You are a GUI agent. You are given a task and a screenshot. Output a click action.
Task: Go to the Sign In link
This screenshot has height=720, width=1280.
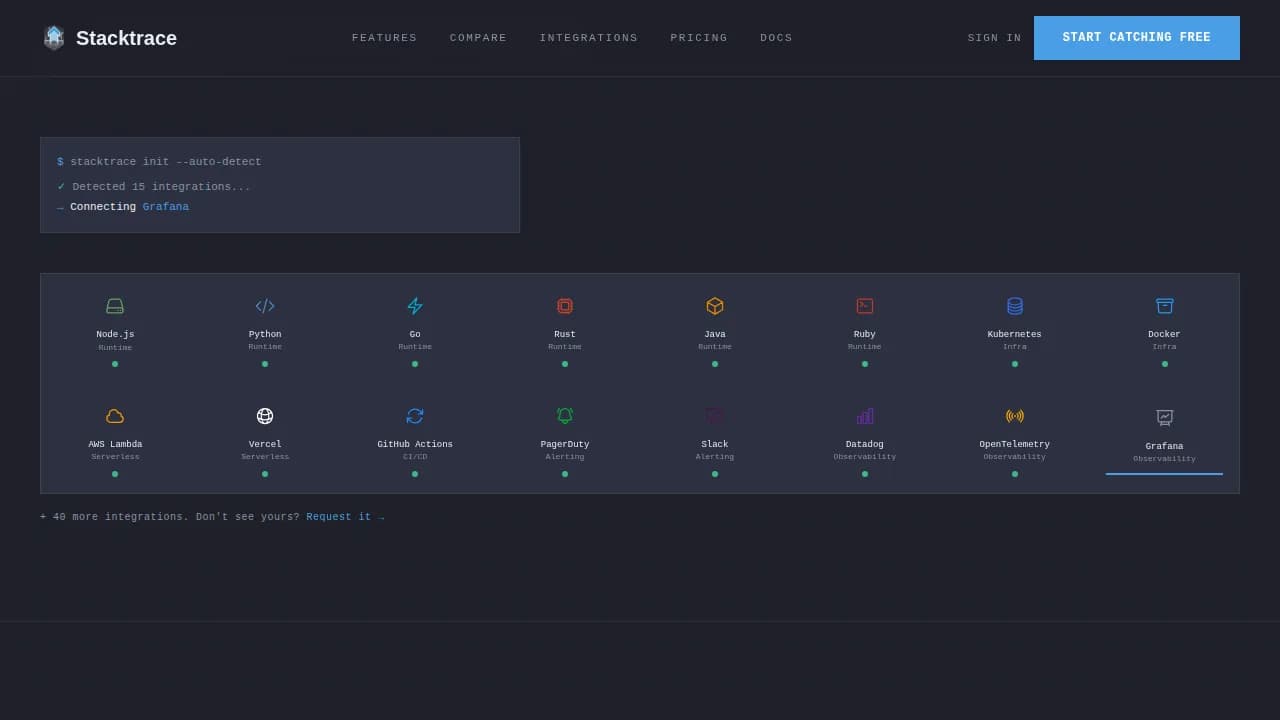pyautogui.click(x=995, y=38)
